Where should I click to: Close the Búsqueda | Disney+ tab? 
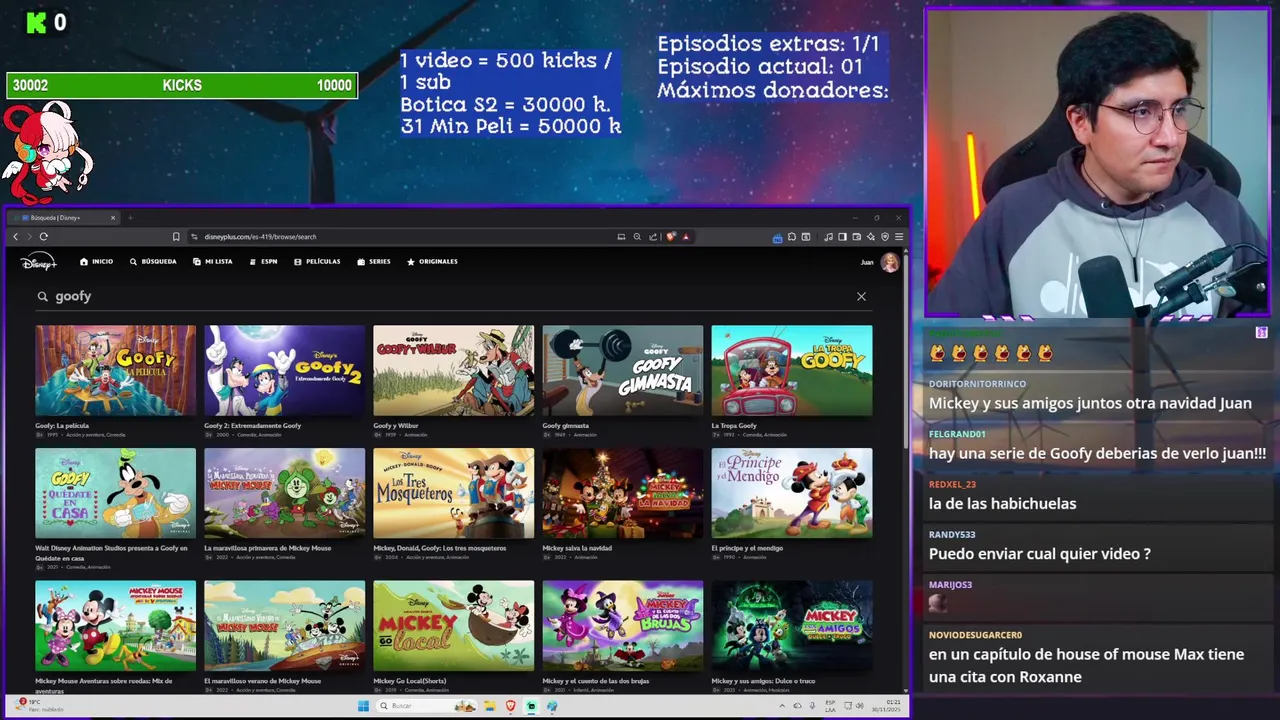coord(112,218)
